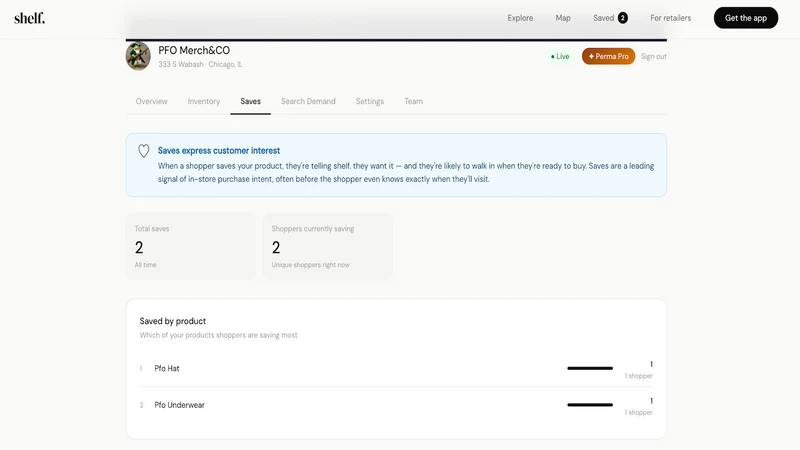Click the Perma Pro badge
The height and width of the screenshot is (450, 800).
point(608,56)
